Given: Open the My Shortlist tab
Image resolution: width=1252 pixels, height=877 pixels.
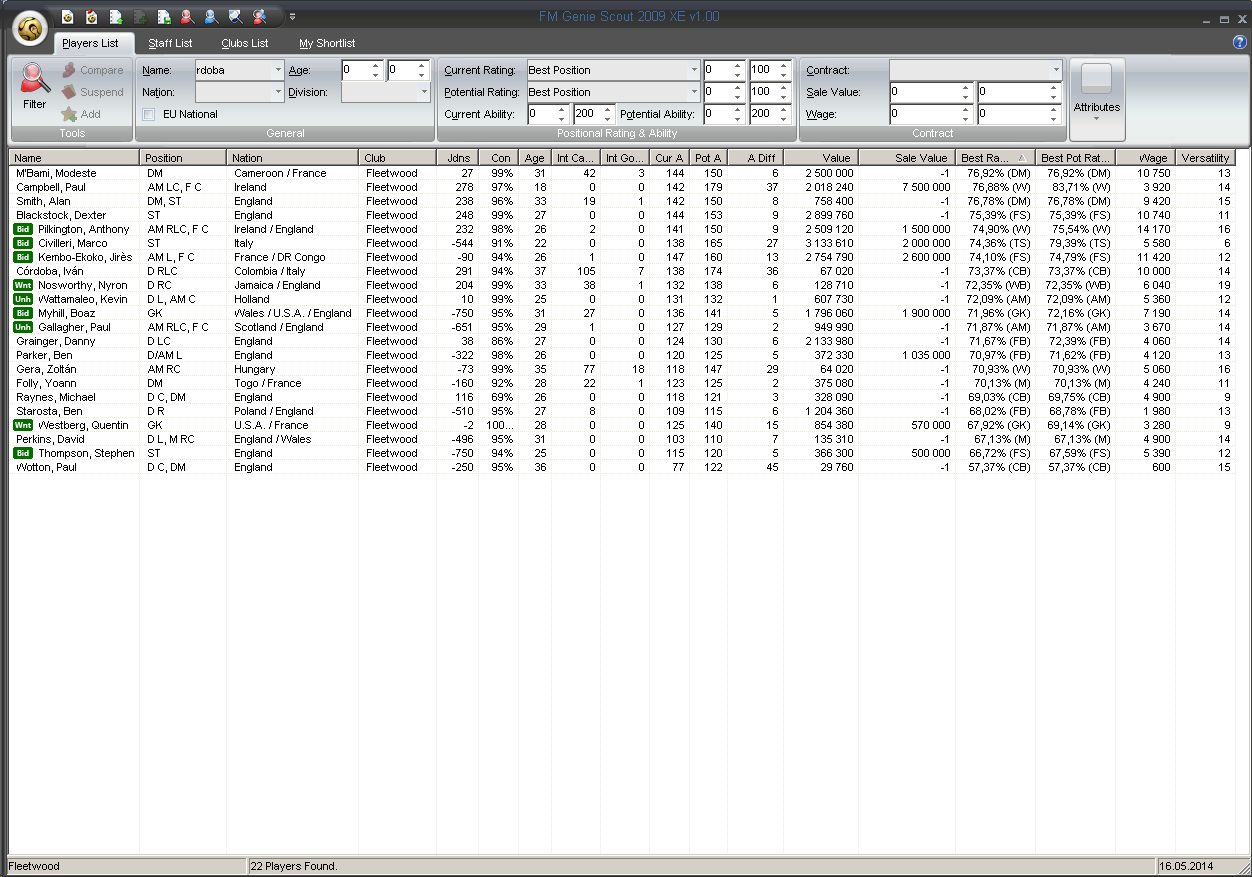Looking at the screenshot, I should [x=327, y=43].
